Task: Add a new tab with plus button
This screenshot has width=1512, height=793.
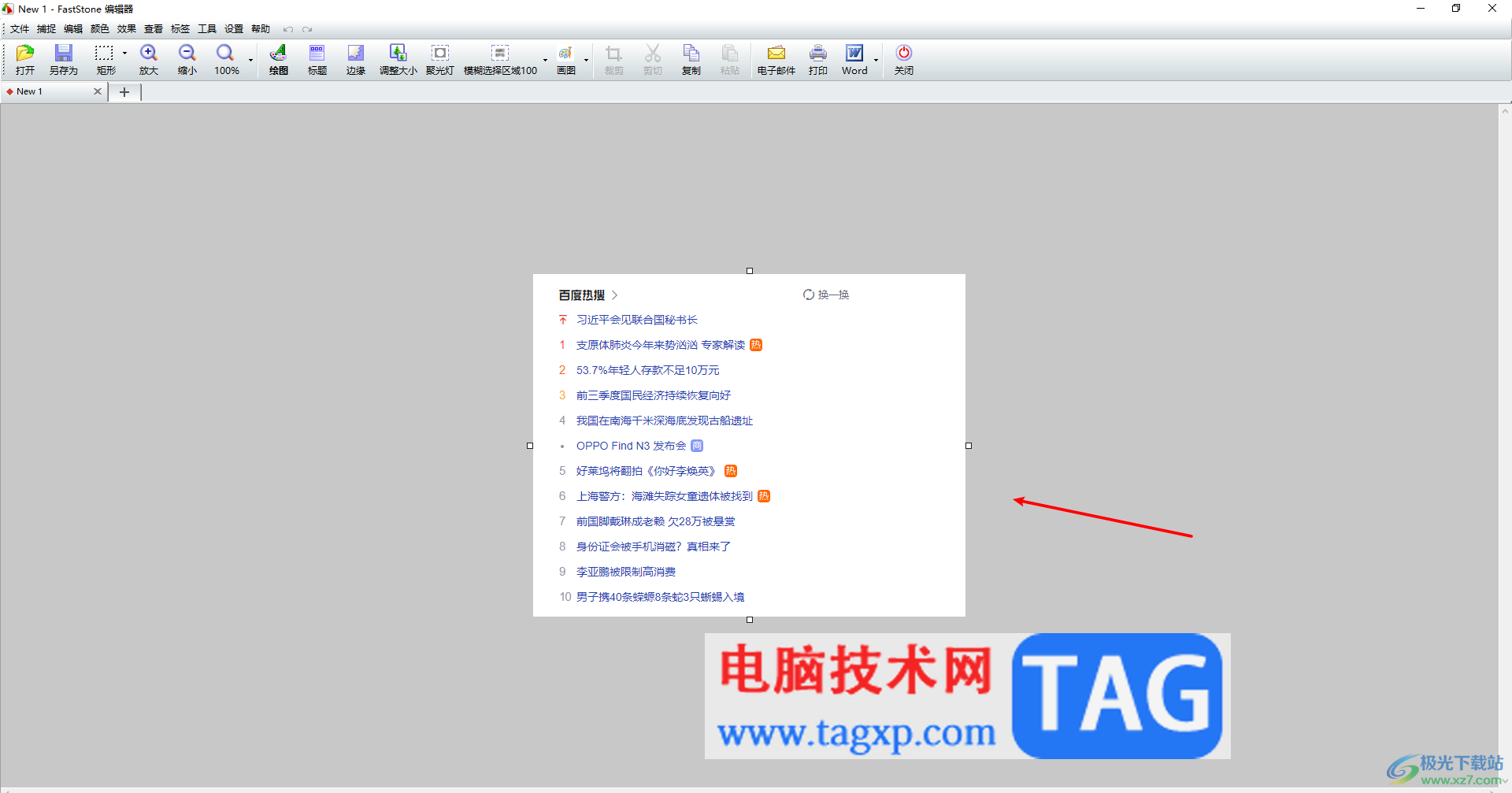Action: tap(124, 92)
